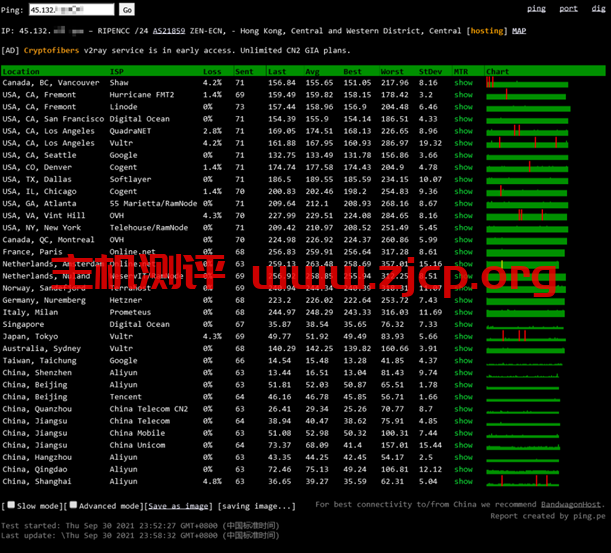This screenshot has height=553, width=611.
Task: Click the '286.97' worst latency value
Action: click(x=395, y=143)
